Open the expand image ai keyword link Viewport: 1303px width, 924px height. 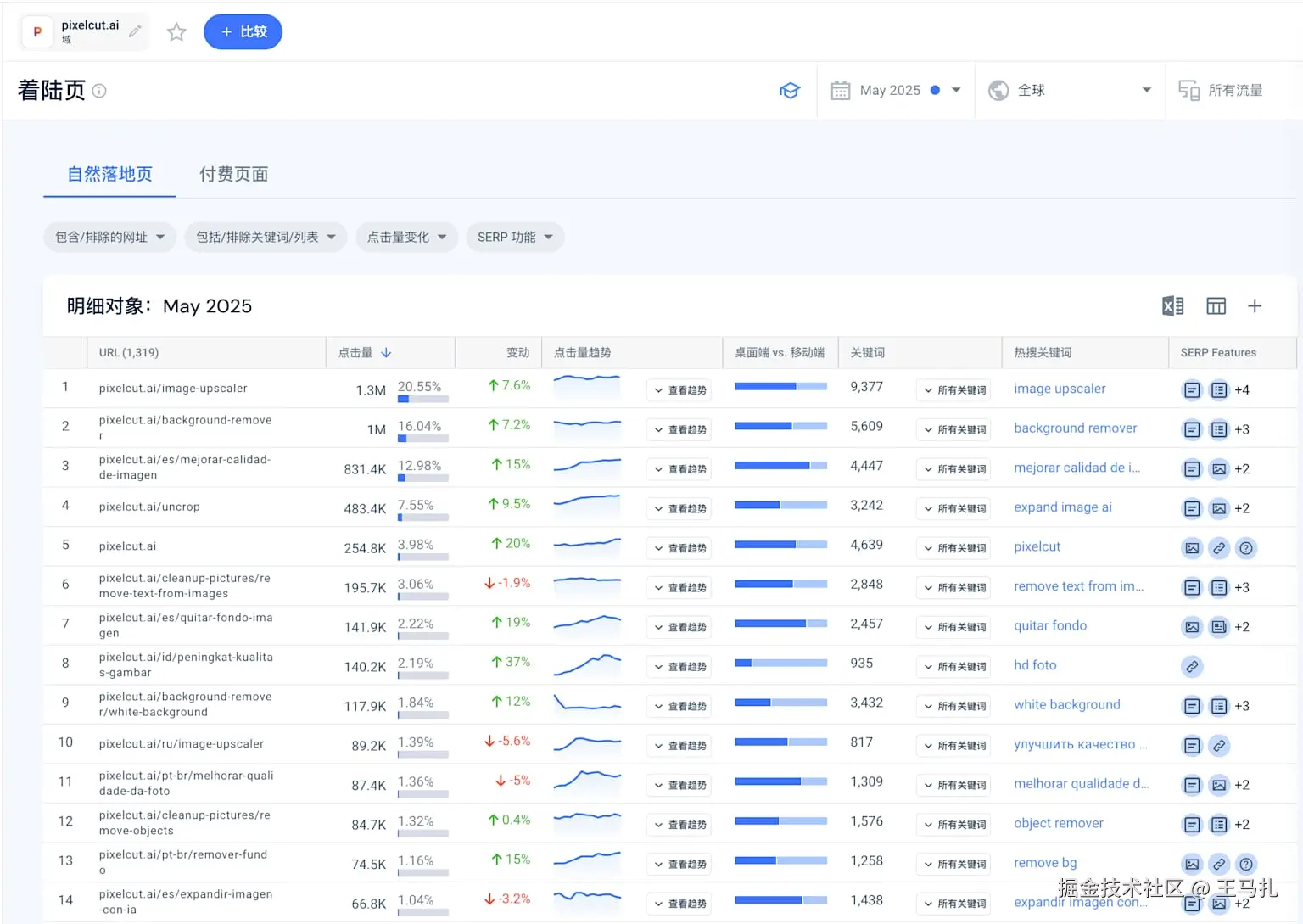1063,507
